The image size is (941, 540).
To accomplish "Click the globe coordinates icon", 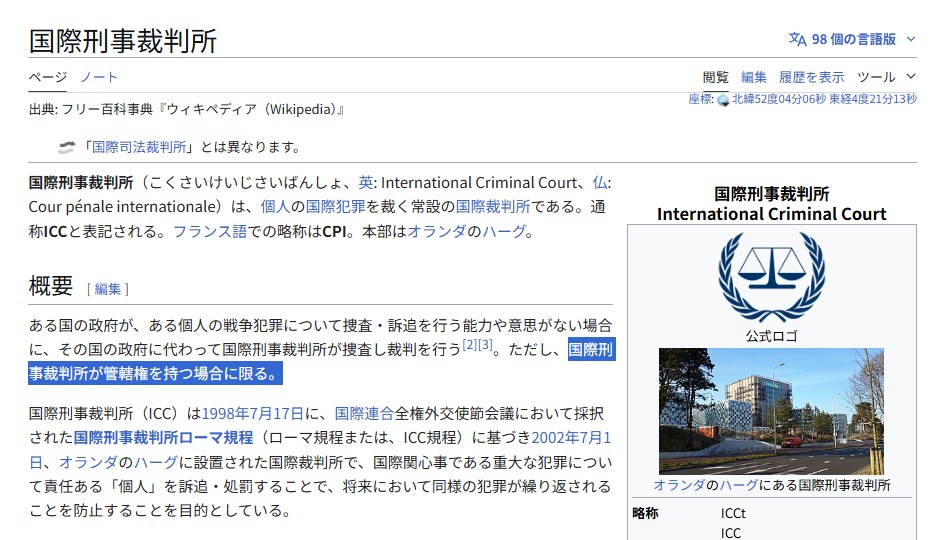I will pyautogui.click(x=723, y=100).
